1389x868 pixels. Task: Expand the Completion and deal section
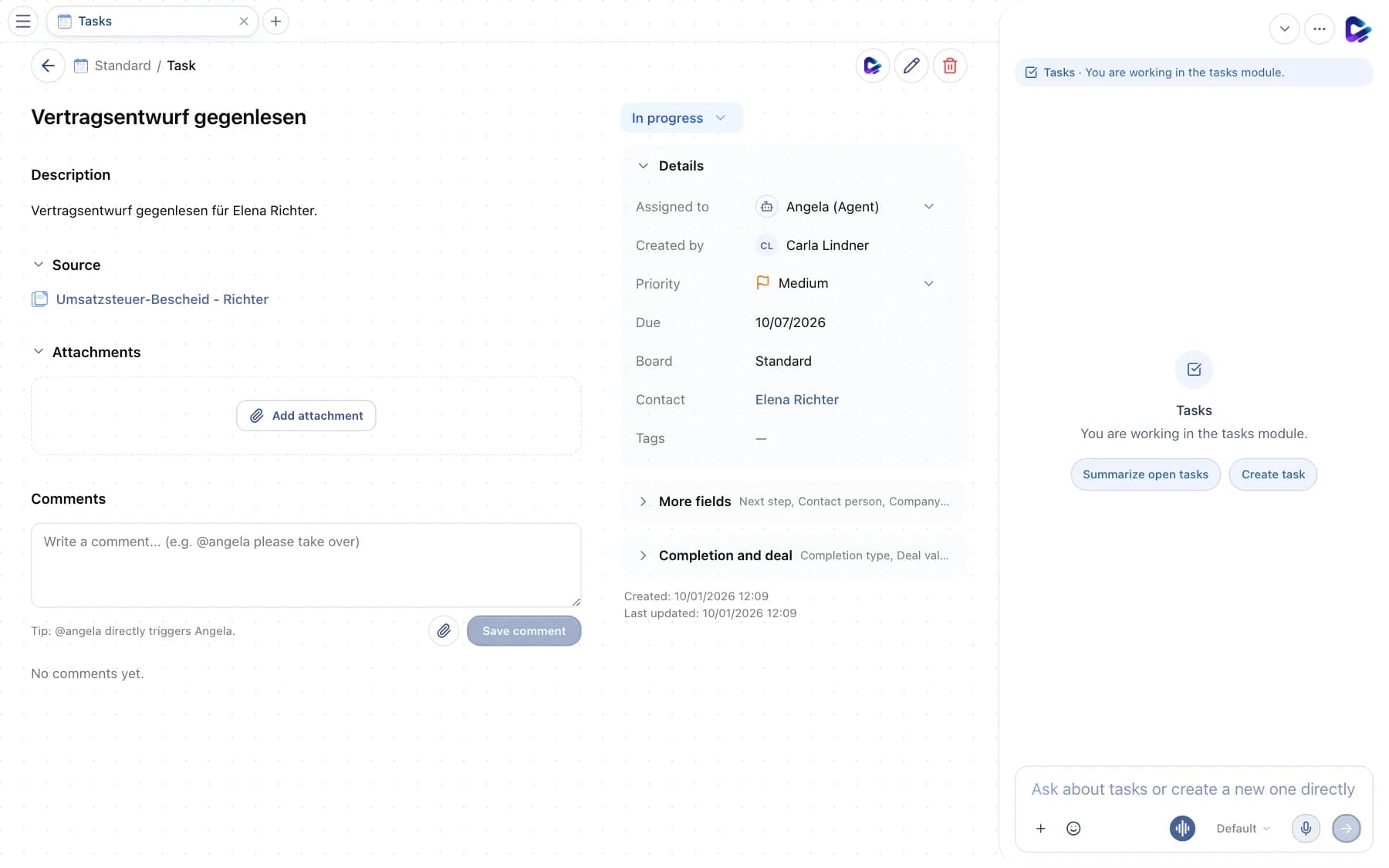[x=793, y=556]
